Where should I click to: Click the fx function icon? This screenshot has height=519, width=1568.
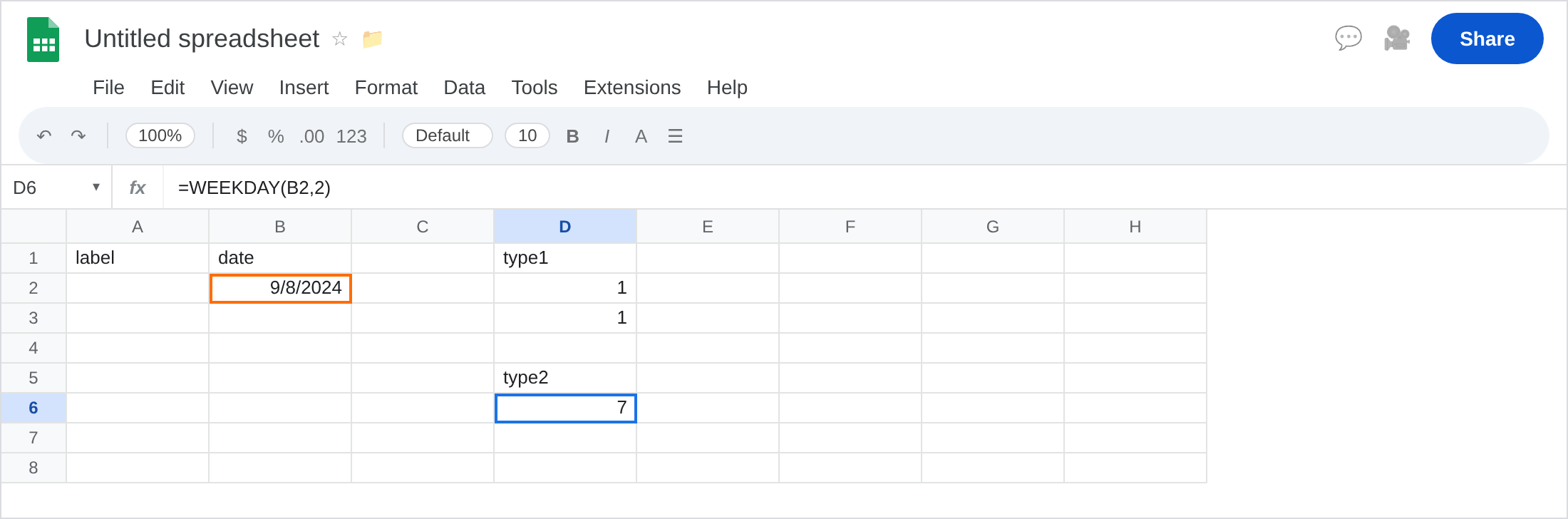point(137,187)
